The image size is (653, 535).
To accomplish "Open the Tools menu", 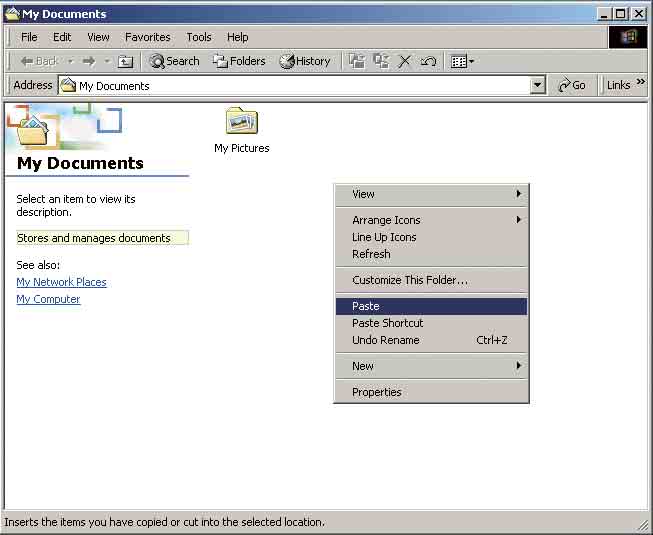I will 199,37.
